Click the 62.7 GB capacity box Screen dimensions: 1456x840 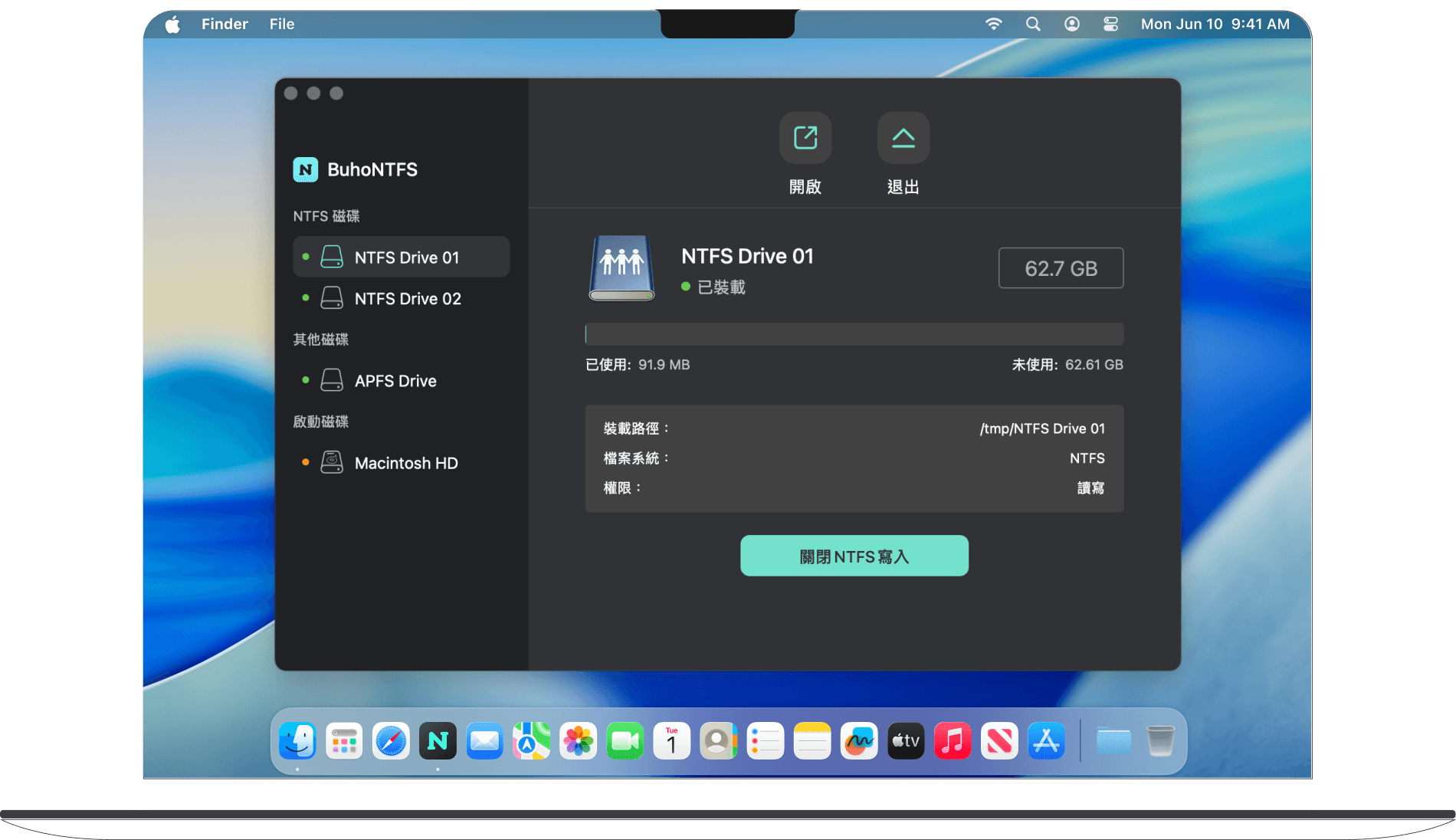pyautogui.click(x=1061, y=268)
